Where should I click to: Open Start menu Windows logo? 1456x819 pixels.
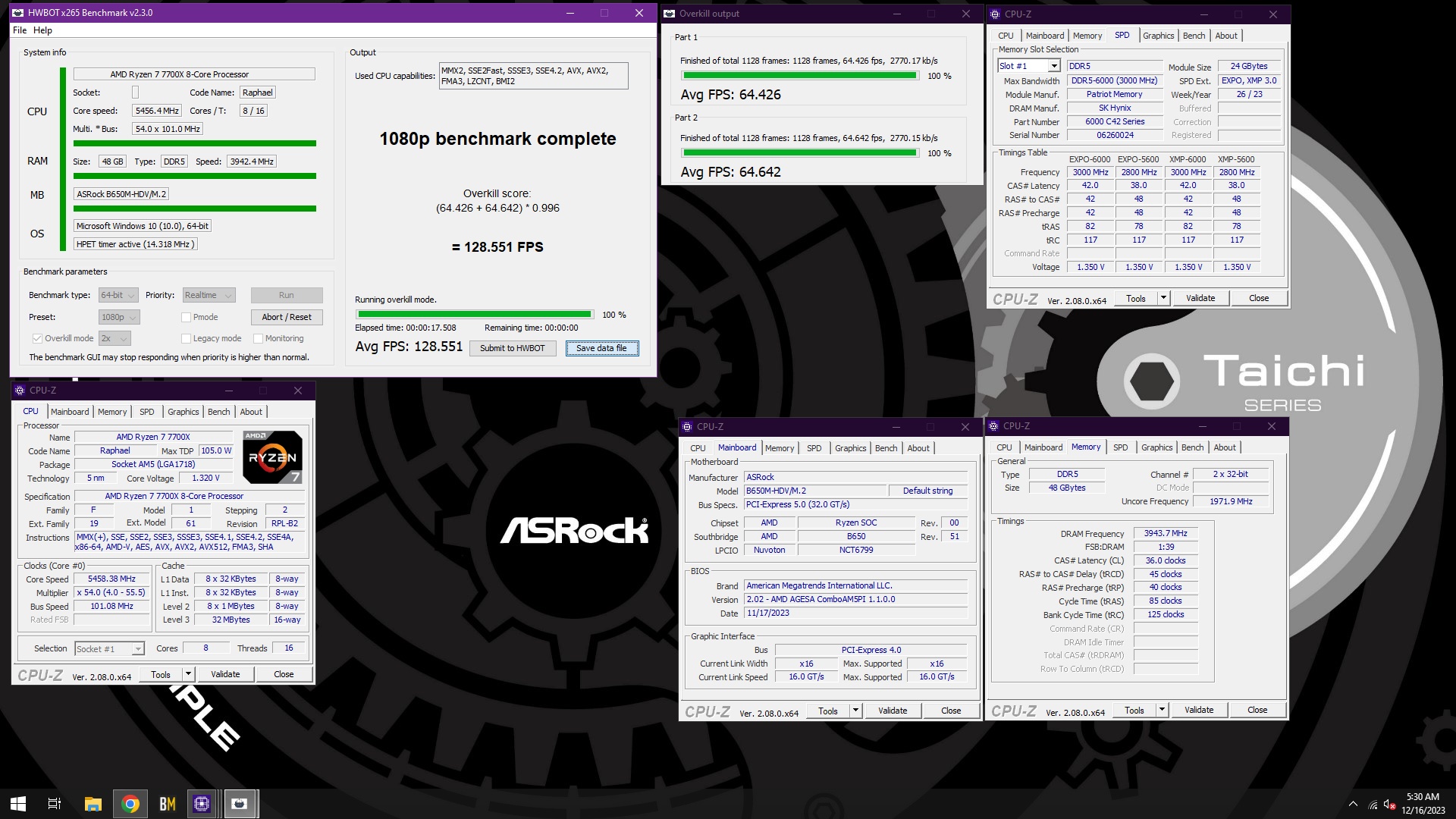click(18, 804)
